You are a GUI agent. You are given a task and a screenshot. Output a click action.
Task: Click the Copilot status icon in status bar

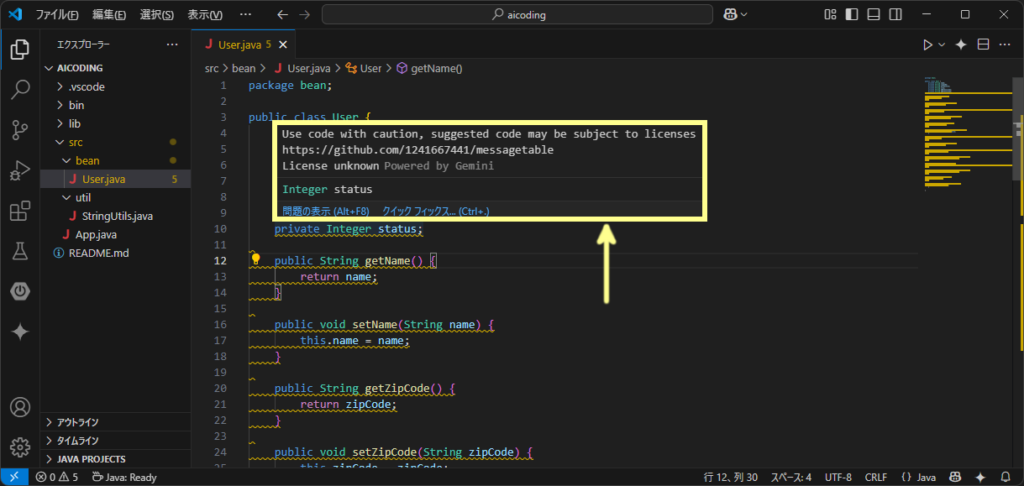(955, 478)
